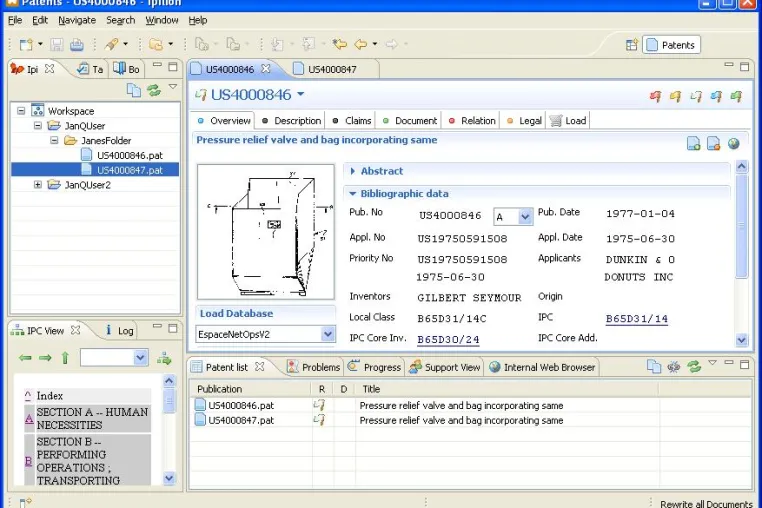Click the red flag icon beside US4000846 header
This screenshot has height=508, width=762.
pyautogui.click(x=655, y=96)
